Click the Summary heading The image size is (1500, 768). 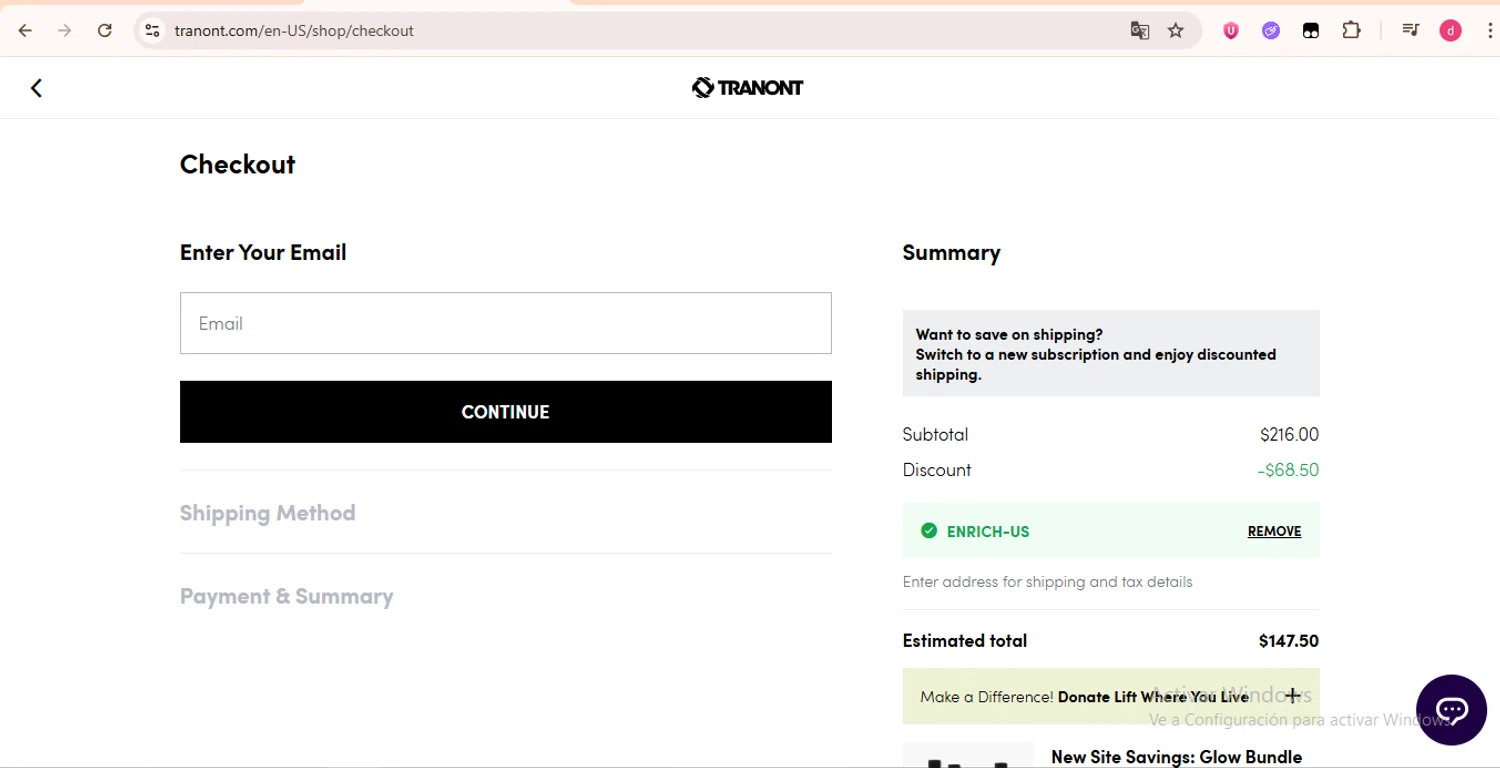tap(951, 252)
